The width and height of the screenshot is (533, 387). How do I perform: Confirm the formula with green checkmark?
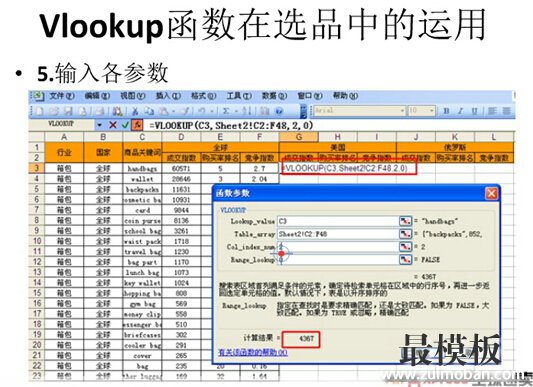[125, 125]
